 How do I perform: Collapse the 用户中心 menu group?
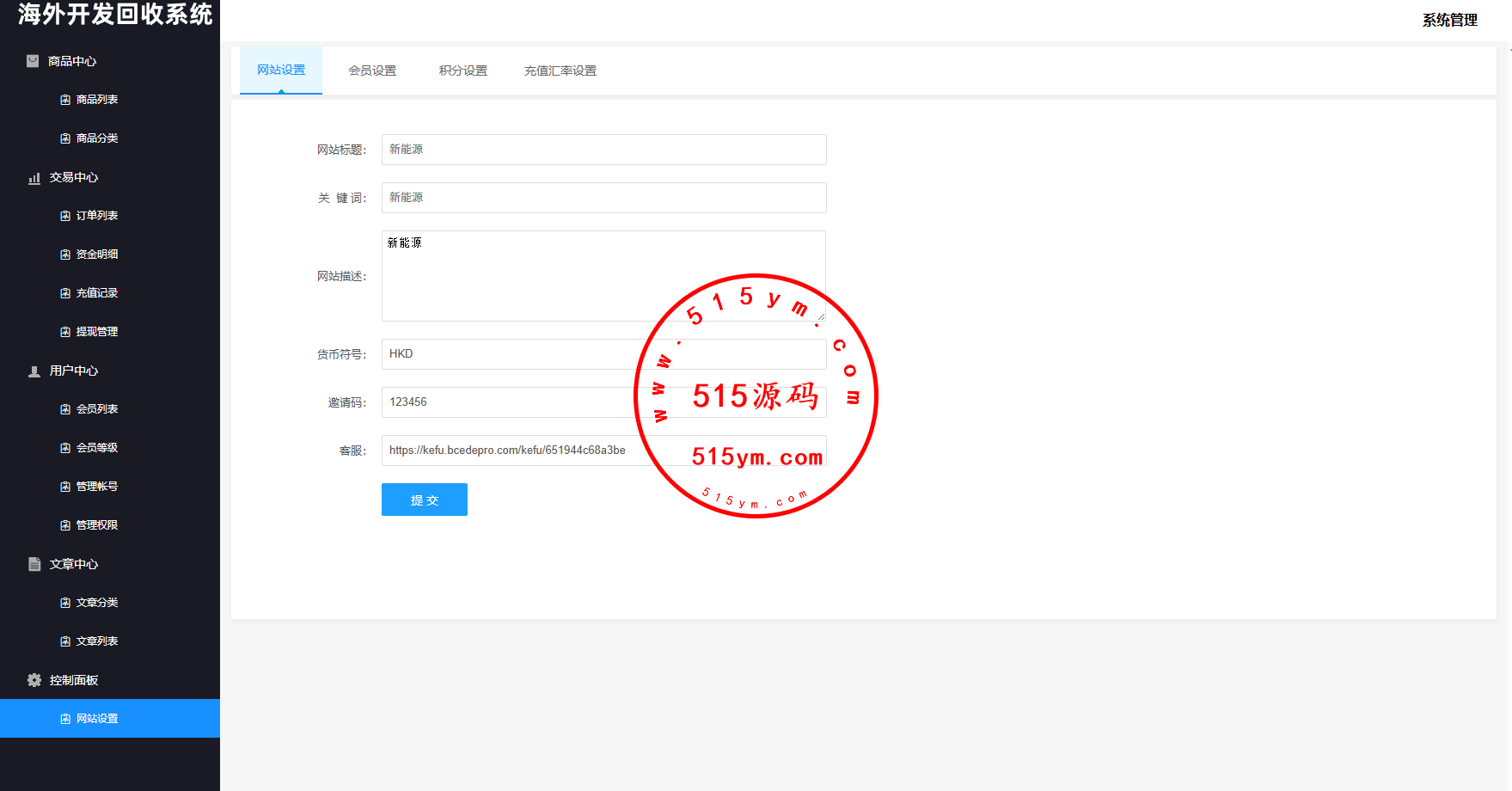[74, 371]
